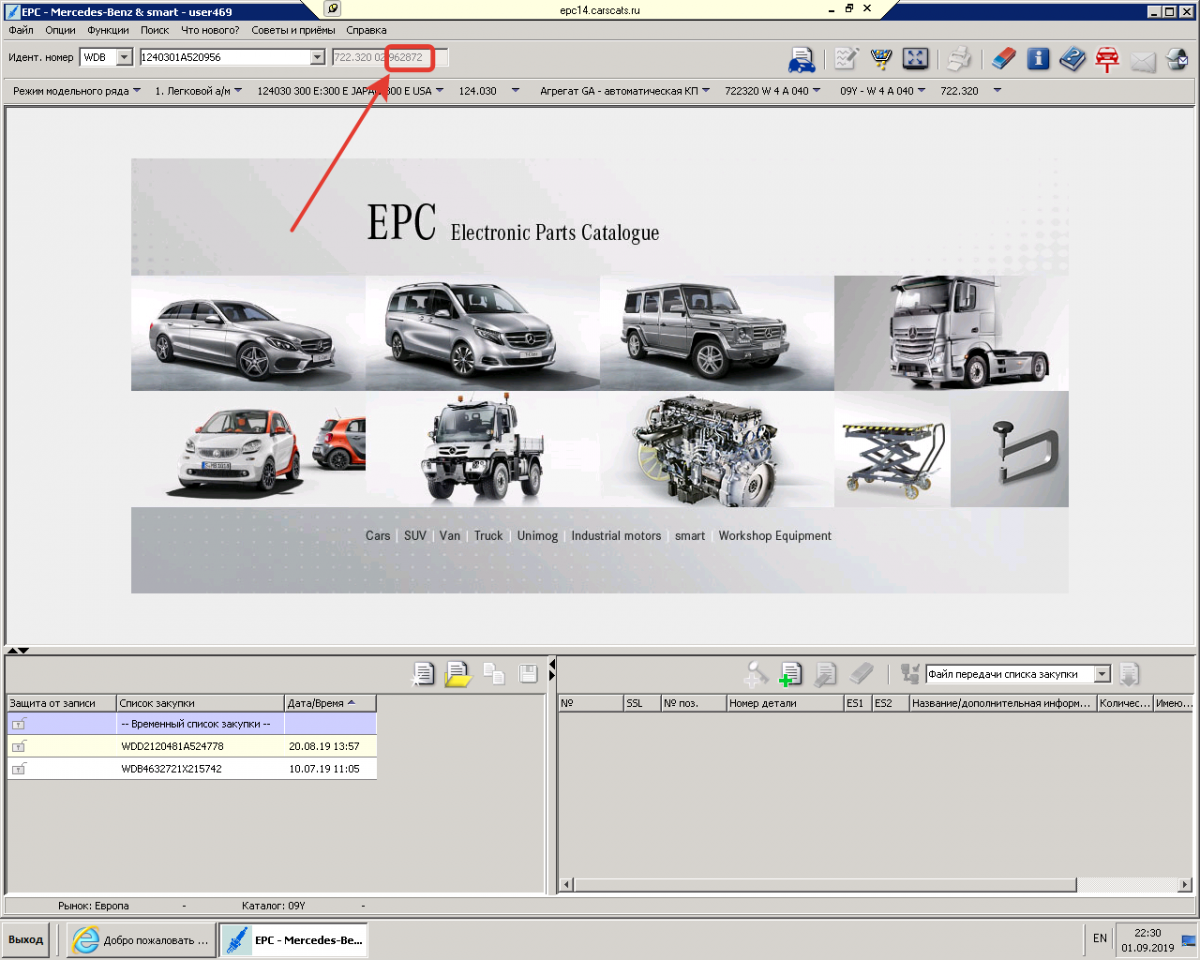This screenshot has width=1200, height=960.
Task: Click the red car on lift icon
Action: coord(1106,59)
